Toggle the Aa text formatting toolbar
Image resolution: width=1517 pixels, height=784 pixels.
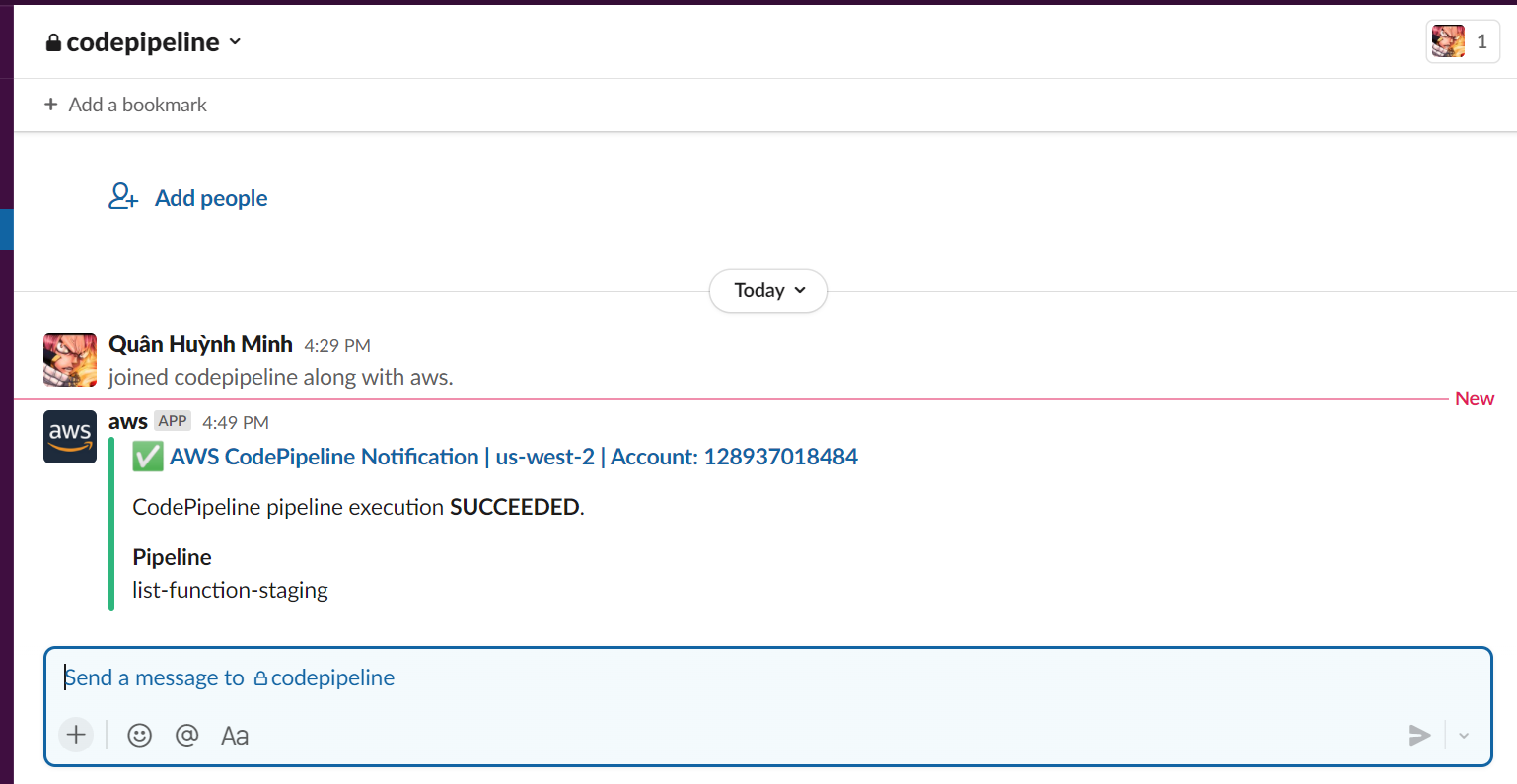point(235,736)
